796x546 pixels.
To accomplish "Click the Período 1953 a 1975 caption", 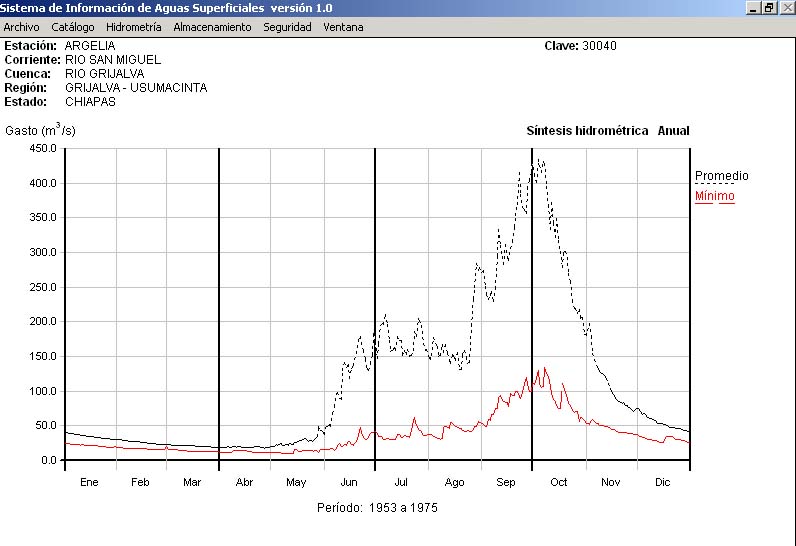I will 377,508.
